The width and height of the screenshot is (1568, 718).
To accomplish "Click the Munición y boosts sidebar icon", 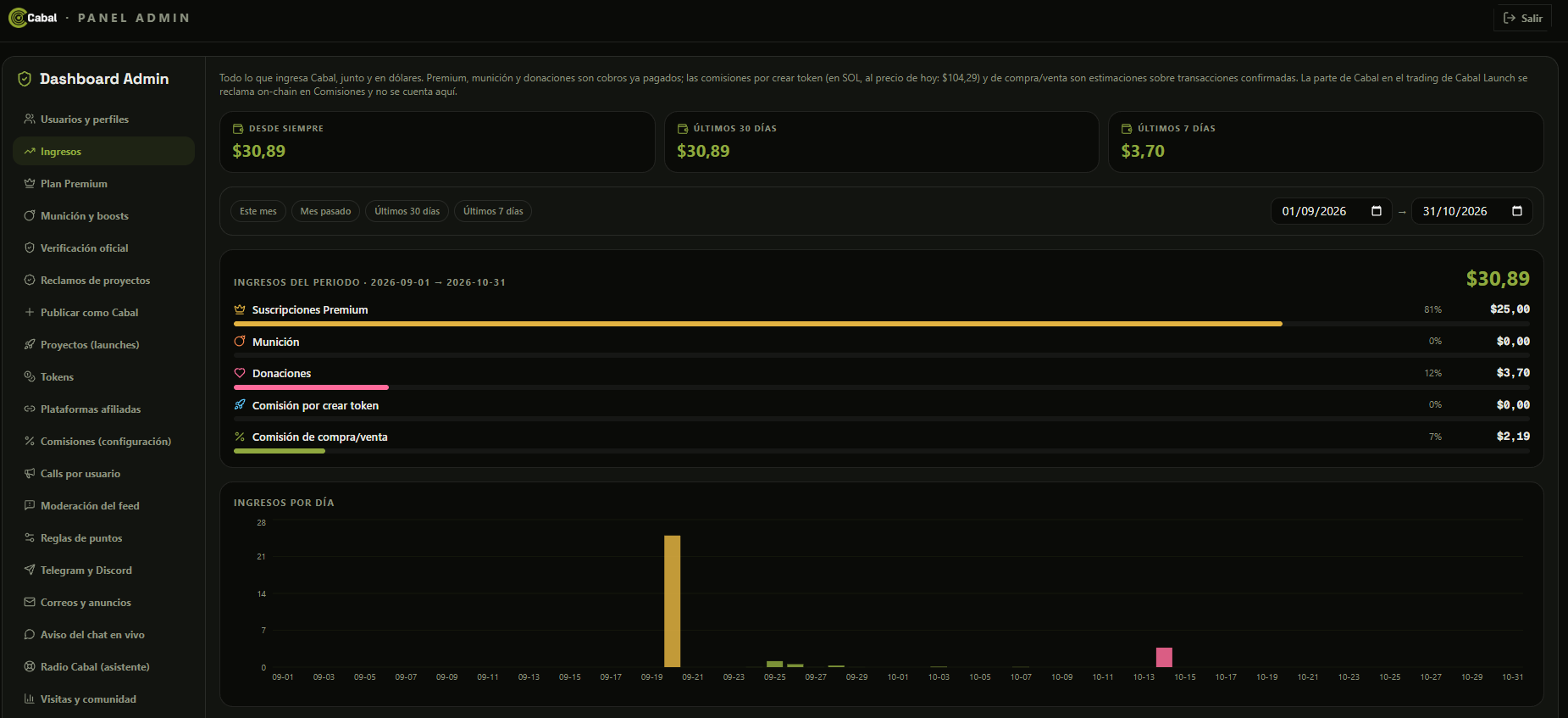I will [30, 216].
